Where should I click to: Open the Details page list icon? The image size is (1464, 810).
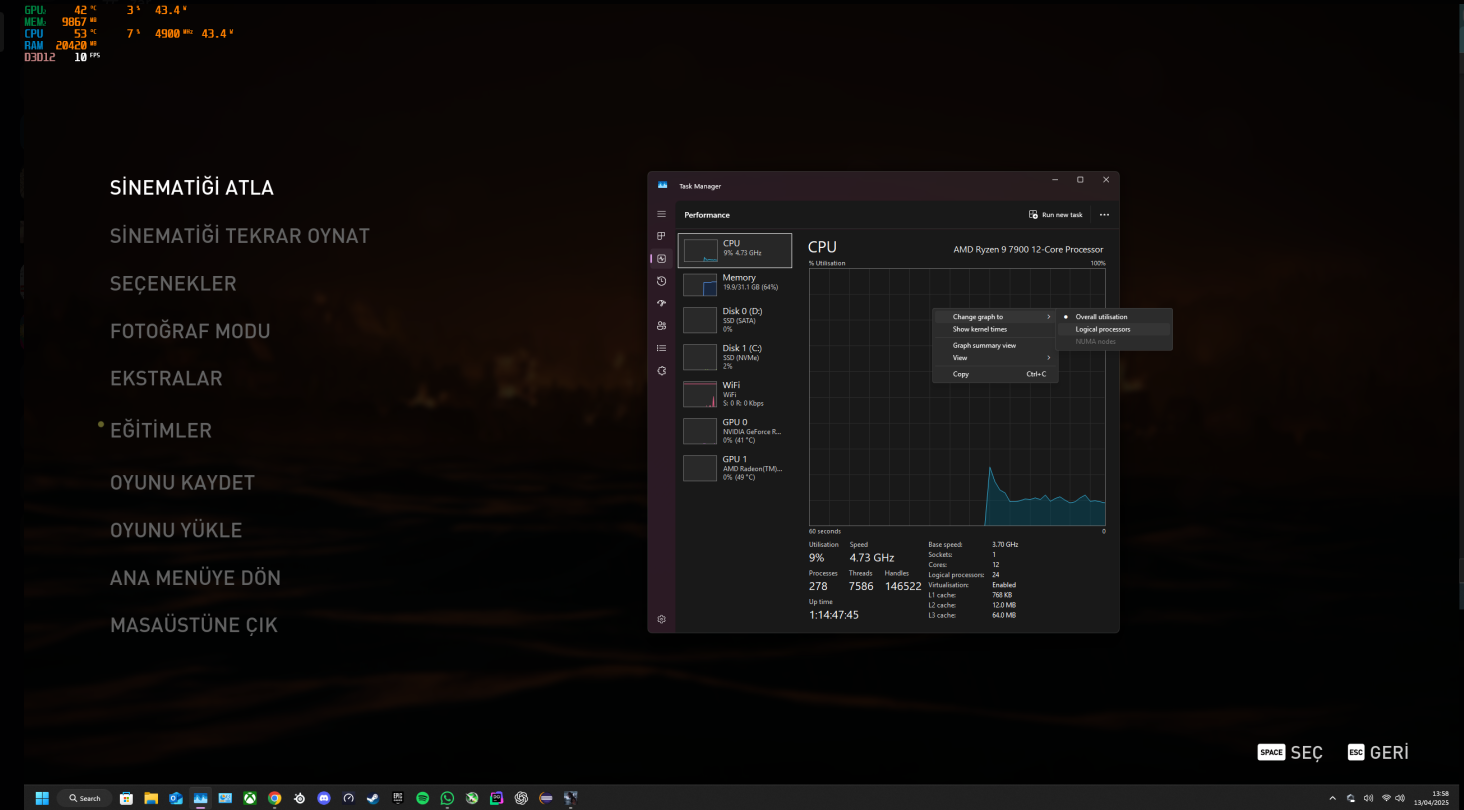point(661,348)
